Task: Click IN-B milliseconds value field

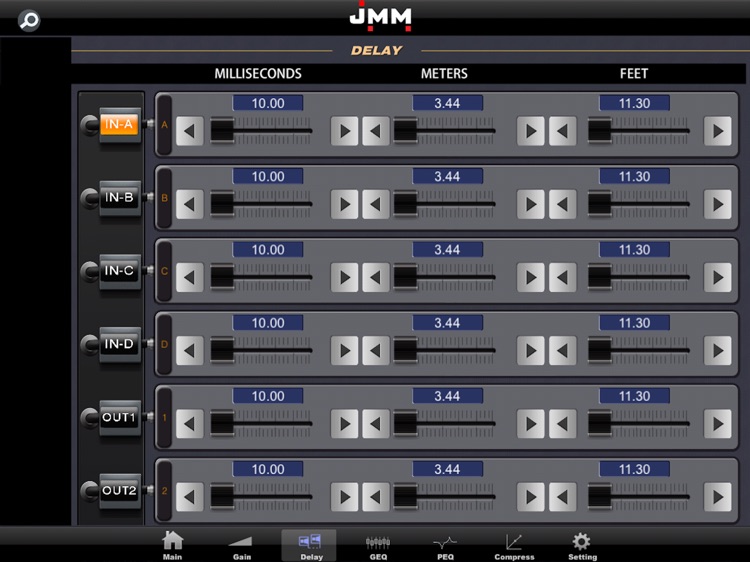Action: 268,176
